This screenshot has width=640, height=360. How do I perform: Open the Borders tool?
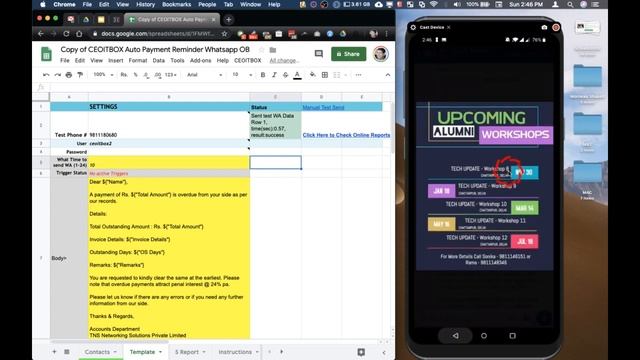[x=325, y=75]
